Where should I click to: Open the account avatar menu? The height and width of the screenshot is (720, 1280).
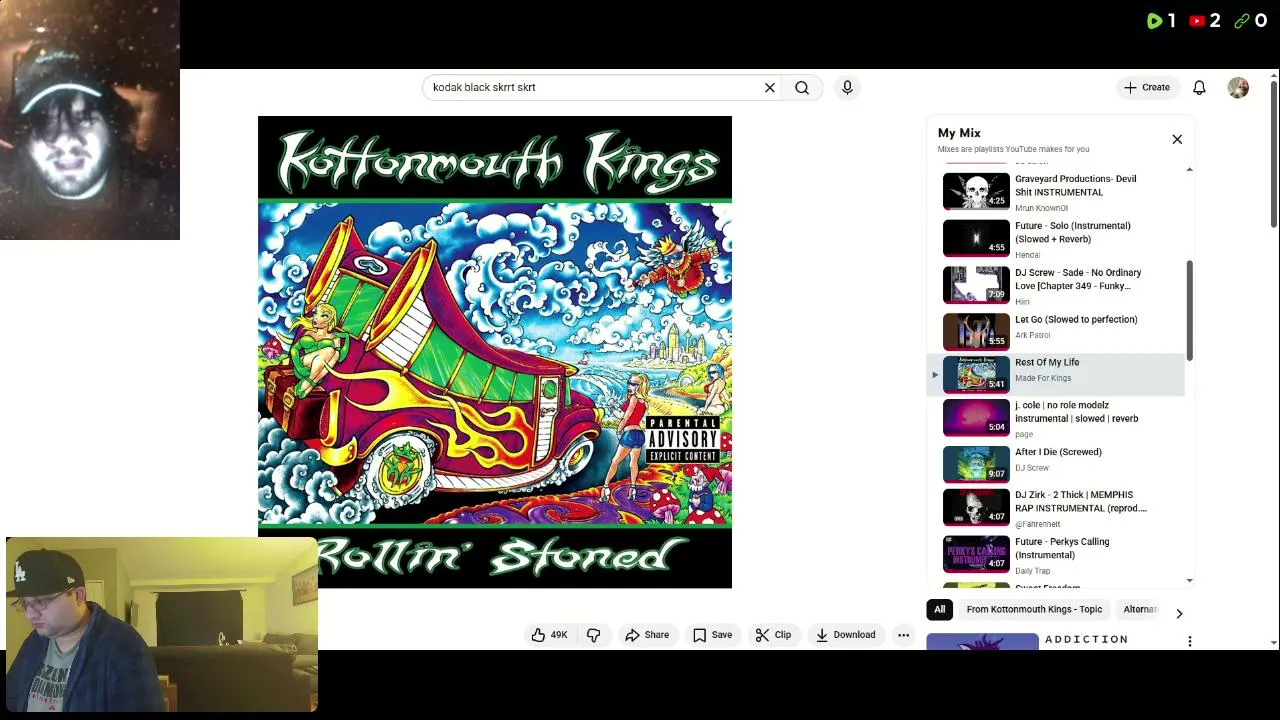pos(1238,88)
